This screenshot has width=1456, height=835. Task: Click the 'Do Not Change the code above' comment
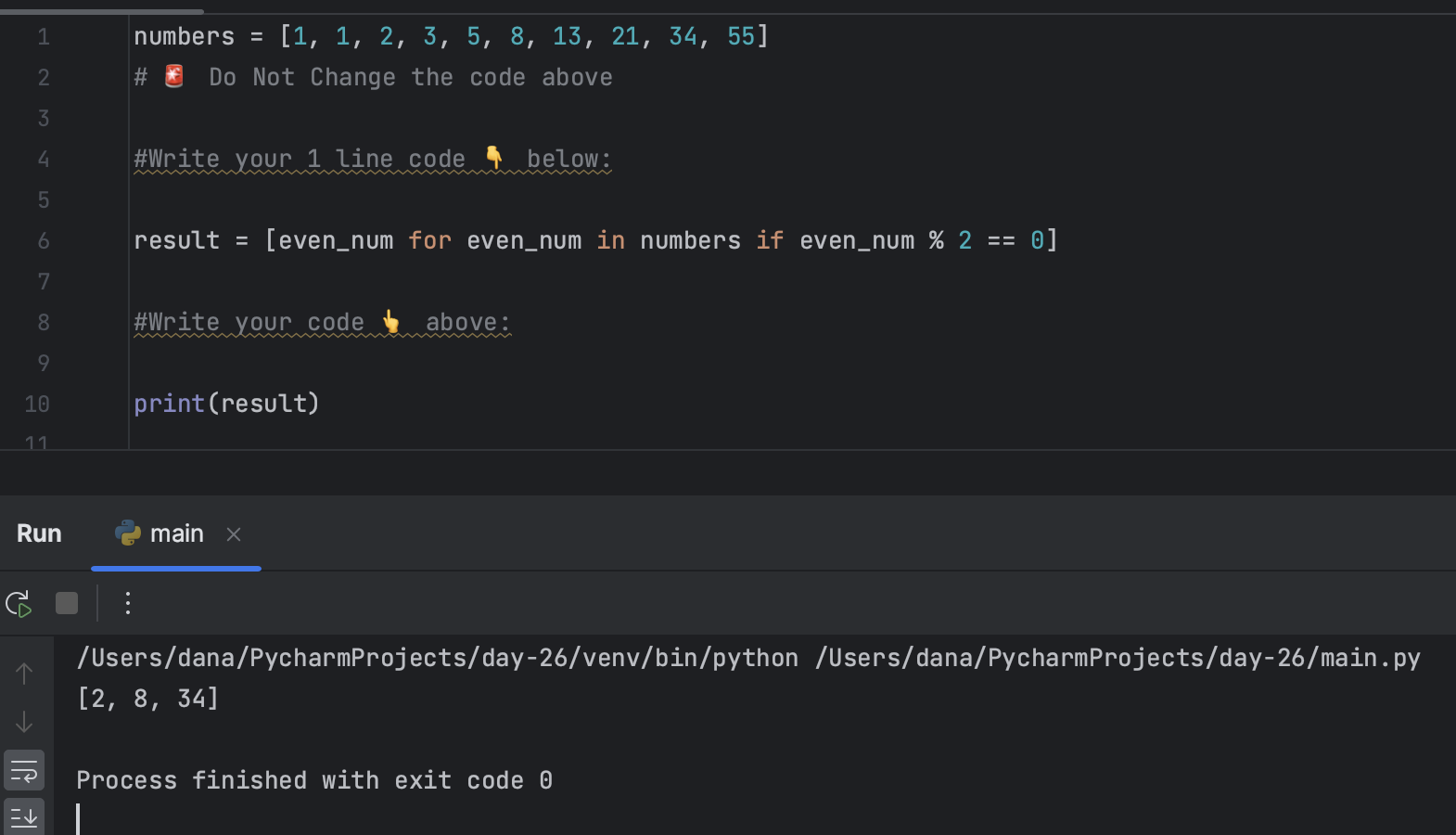[x=411, y=77]
